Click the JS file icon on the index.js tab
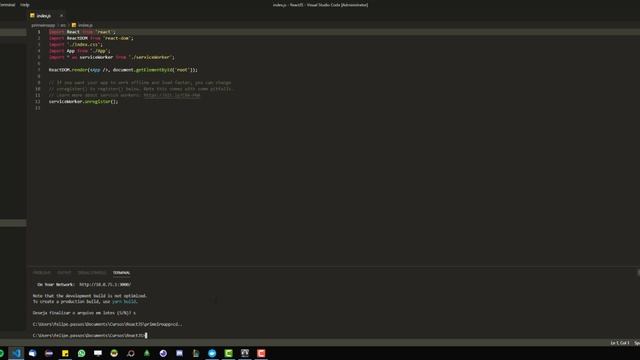The height and width of the screenshot is (360, 640). point(32,16)
